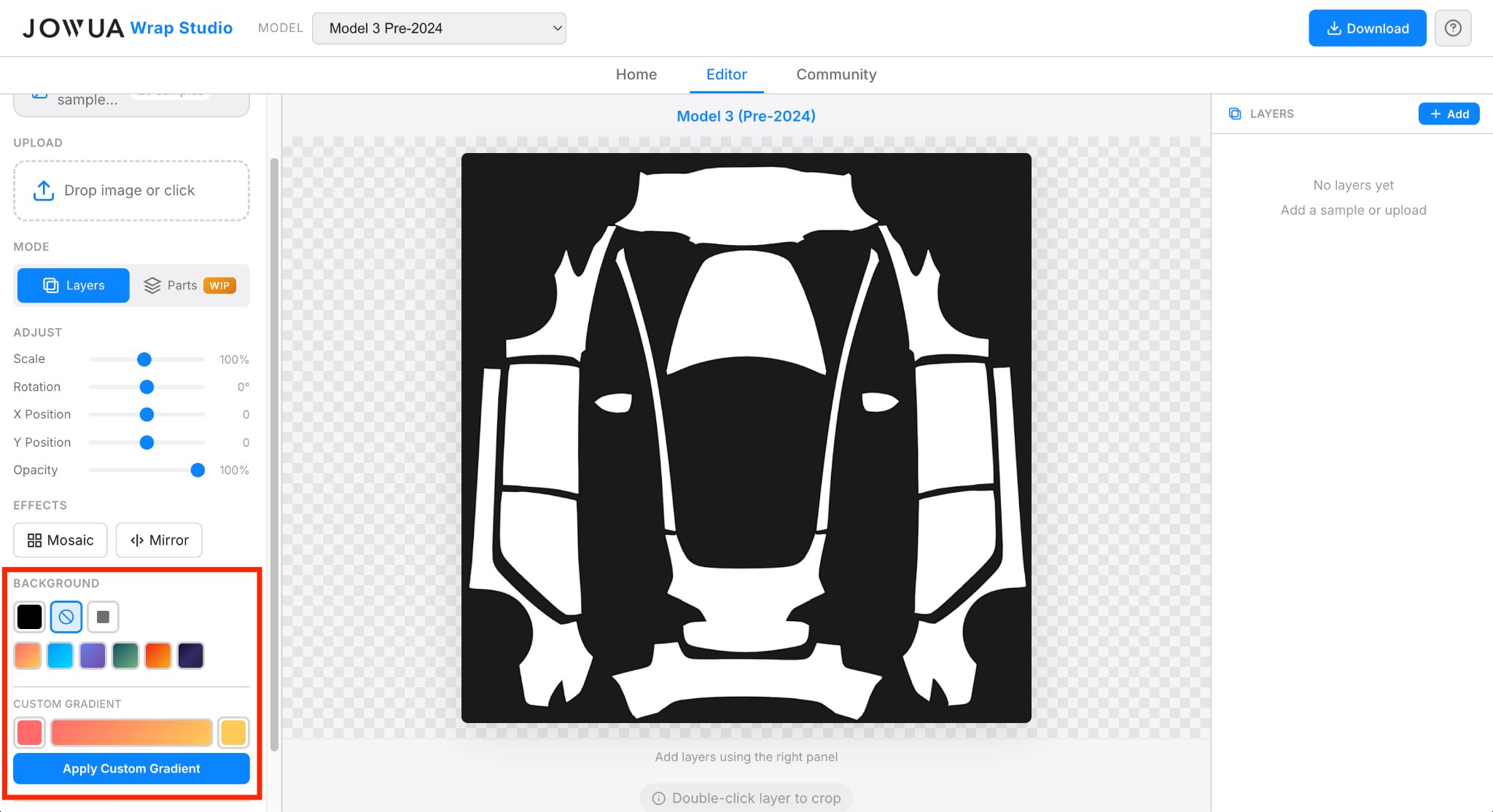Select the transparent background icon
Viewport: 1493px width, 812px height.
[x=66, y=617]
